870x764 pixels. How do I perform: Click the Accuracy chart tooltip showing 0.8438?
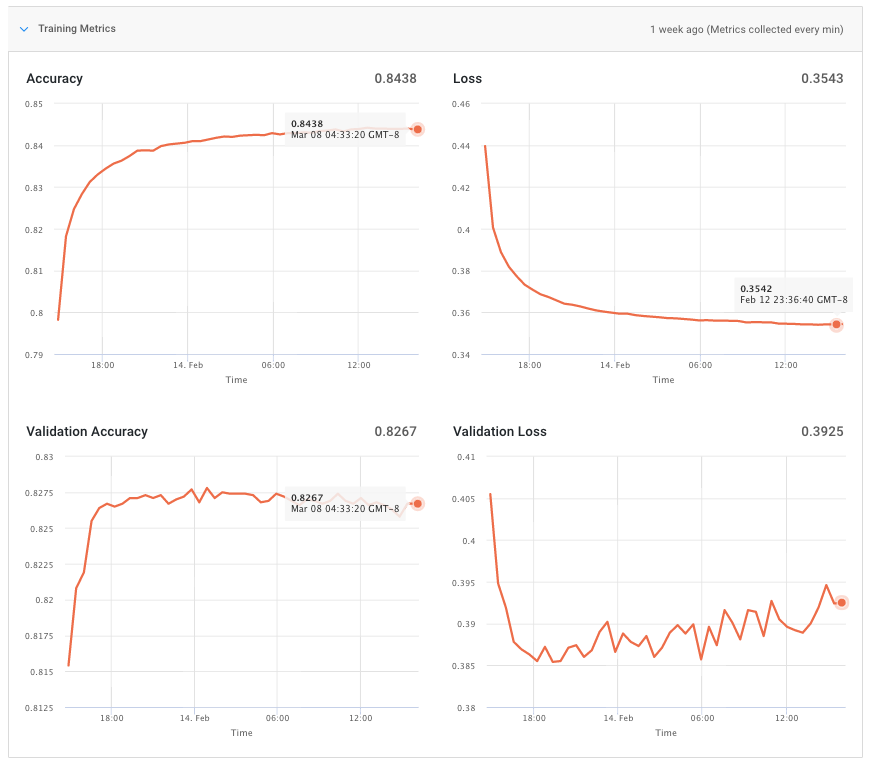pos(345,129)
